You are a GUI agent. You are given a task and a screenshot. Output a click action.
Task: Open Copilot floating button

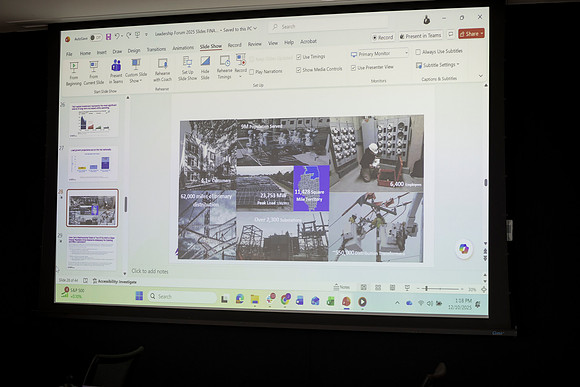(x=463, y=249)
